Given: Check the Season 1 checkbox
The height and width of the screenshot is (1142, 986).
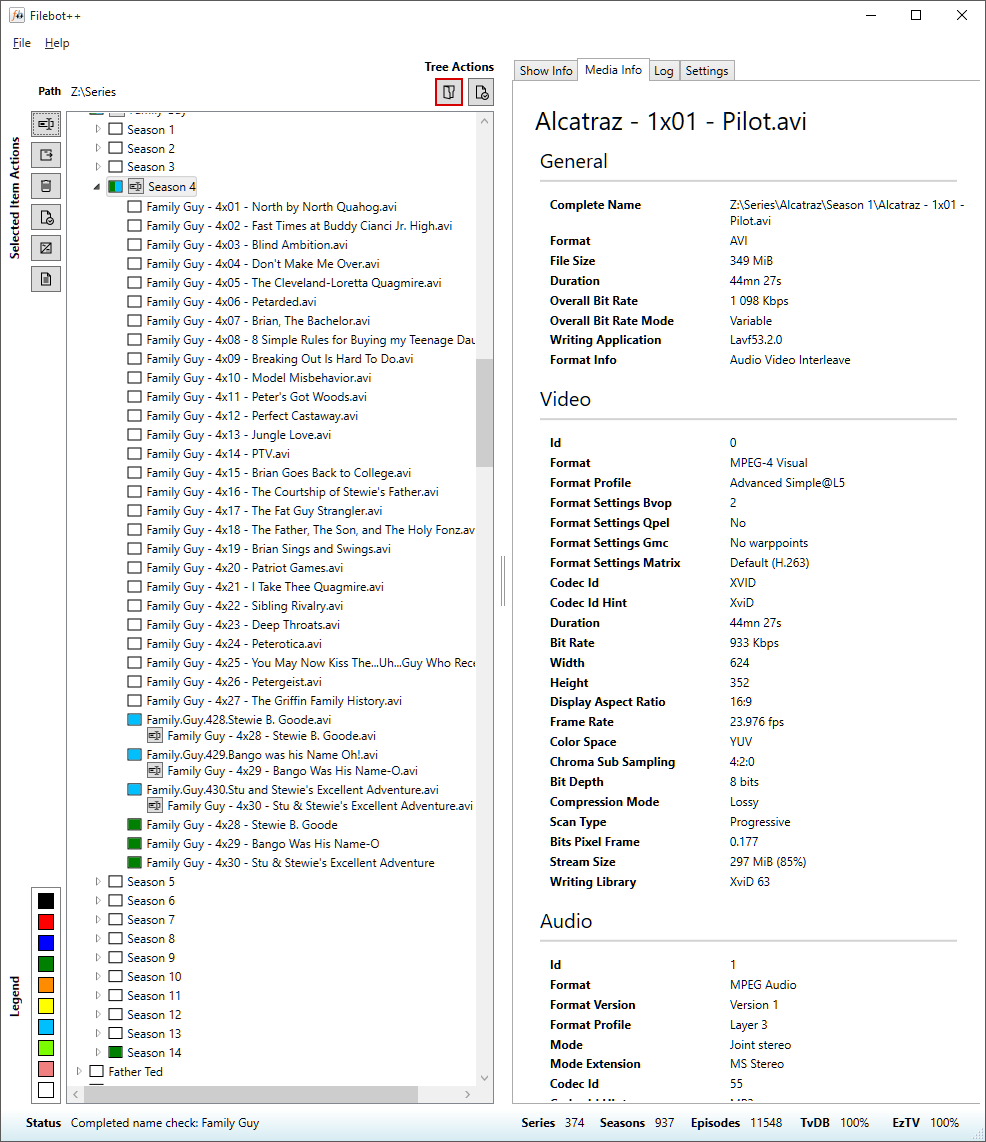Looking at the screenshot, I should (x=115, y=129).
